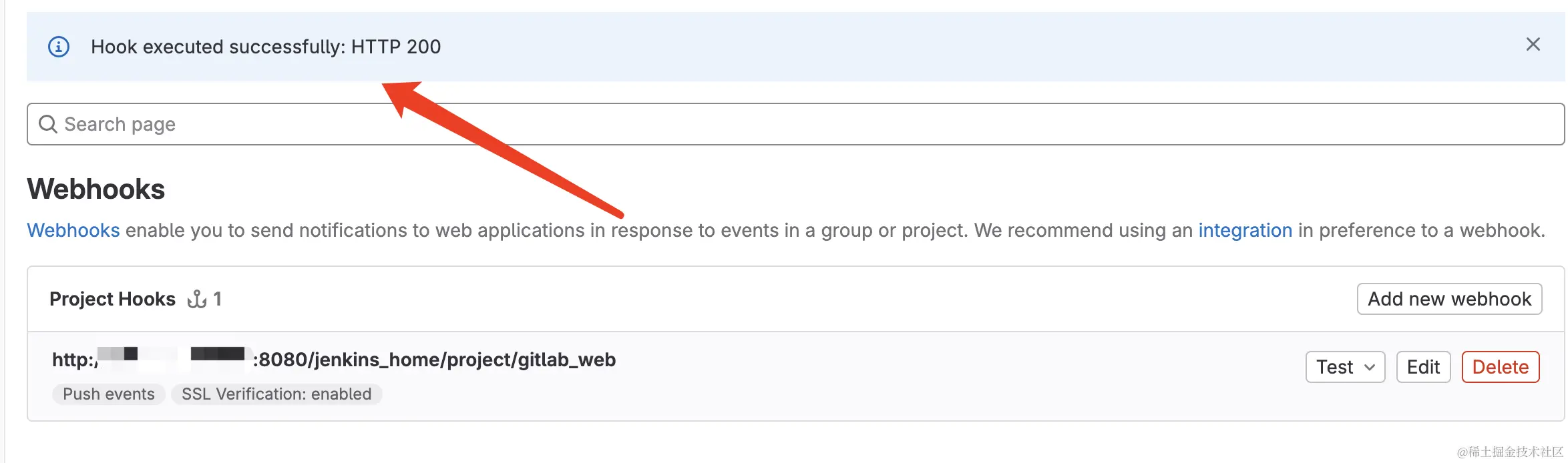Follow the integration link in the description
The width and height of the screenshot is (1568, 463).
click(1245, 230)
